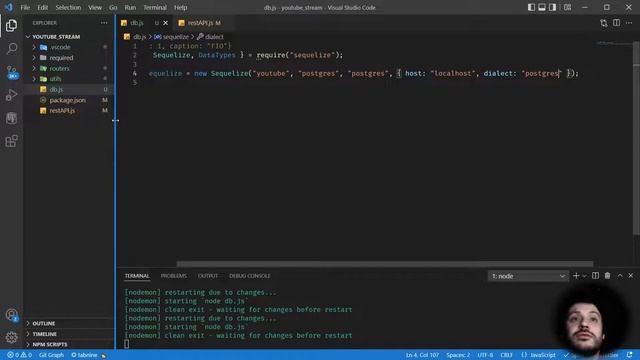This screenshot has height=360, width=640.
Task: Open the Terminal menu
Action: 155,7
